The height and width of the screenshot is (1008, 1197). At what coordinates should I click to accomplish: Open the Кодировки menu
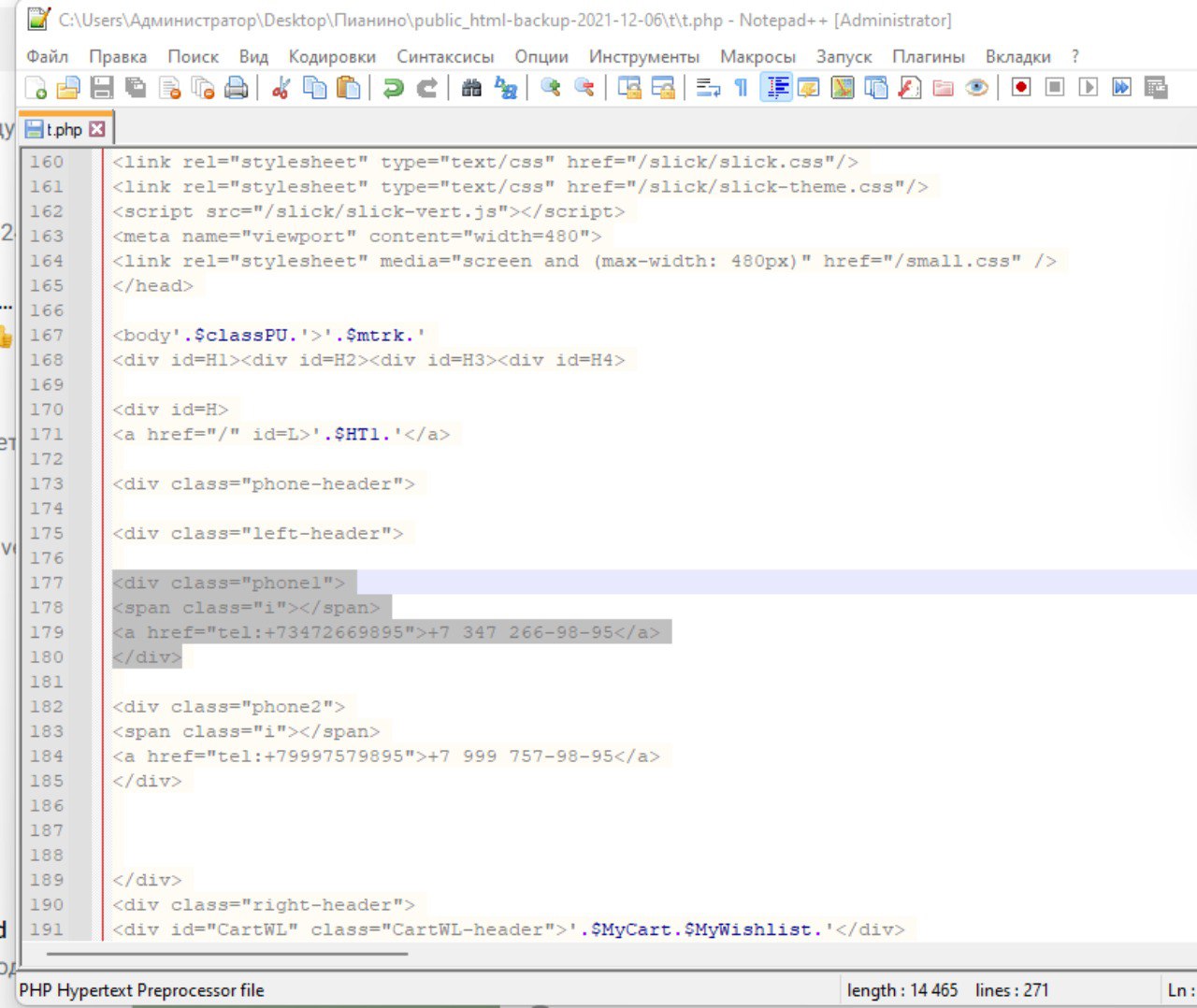(332, 57)
